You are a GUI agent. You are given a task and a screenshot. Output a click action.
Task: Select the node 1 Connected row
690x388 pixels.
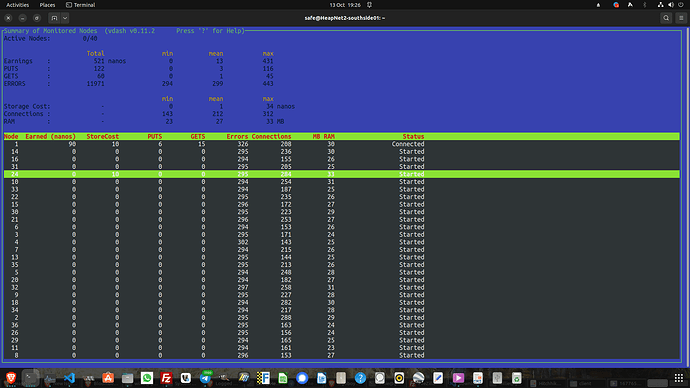coord(341,144)
